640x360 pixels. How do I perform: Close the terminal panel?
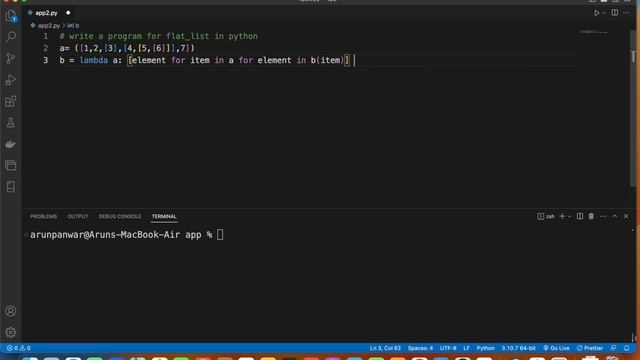click(x=626, y=216)
